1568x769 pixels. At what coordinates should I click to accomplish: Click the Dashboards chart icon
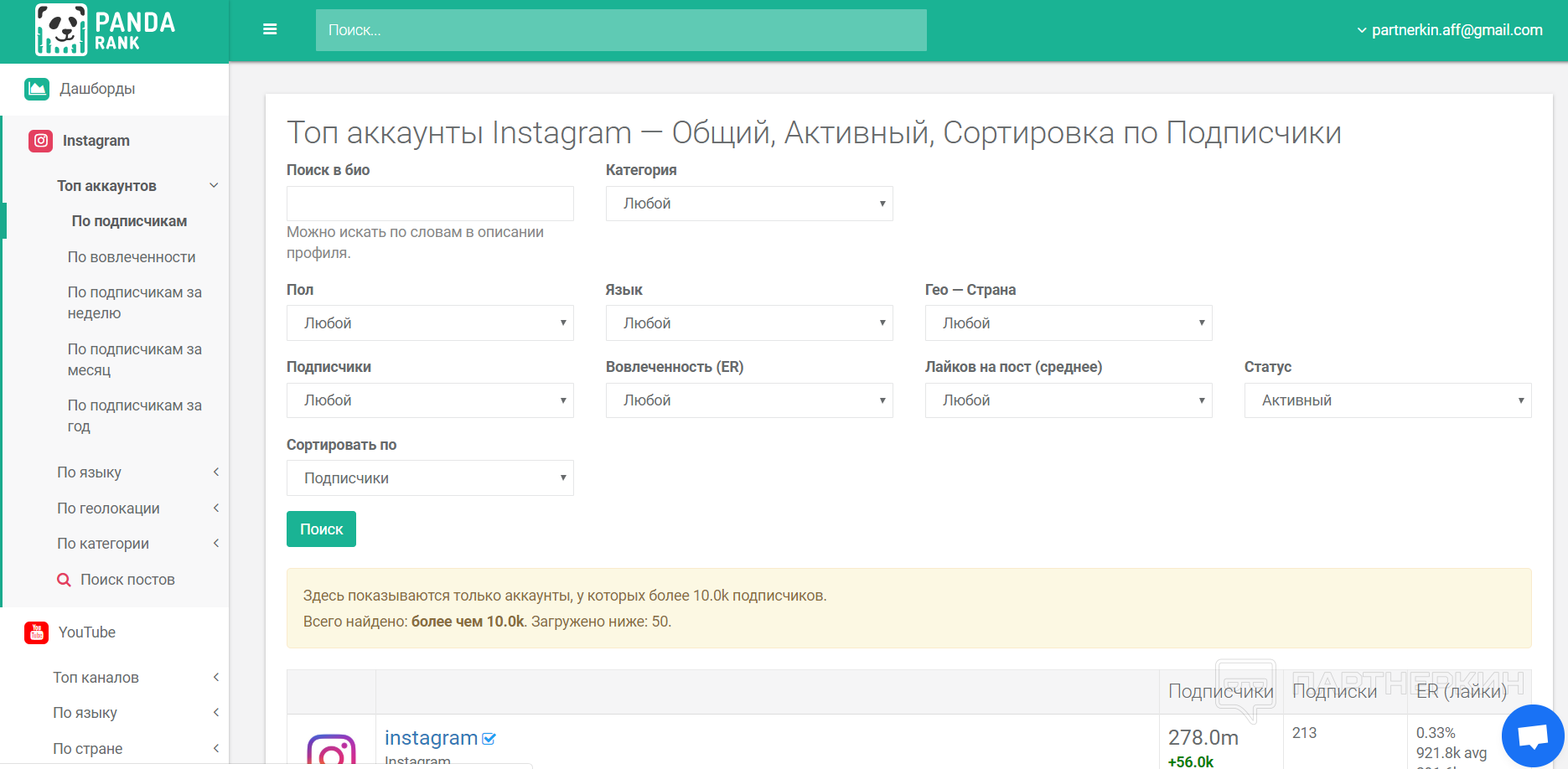37,89
